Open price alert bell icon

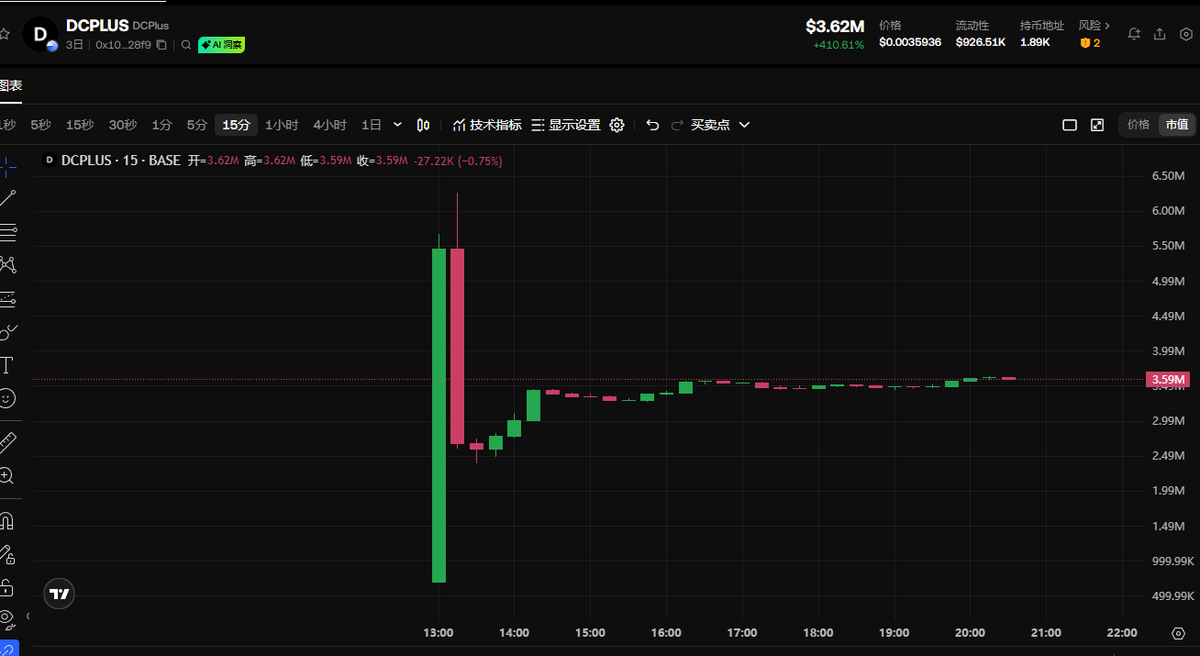pos(1134,34)
